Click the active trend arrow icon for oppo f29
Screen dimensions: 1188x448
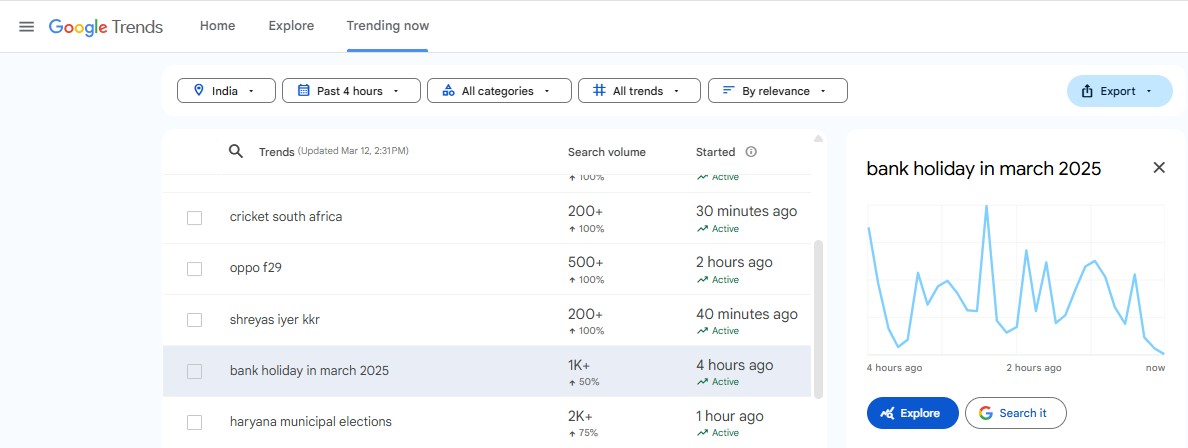702,280
